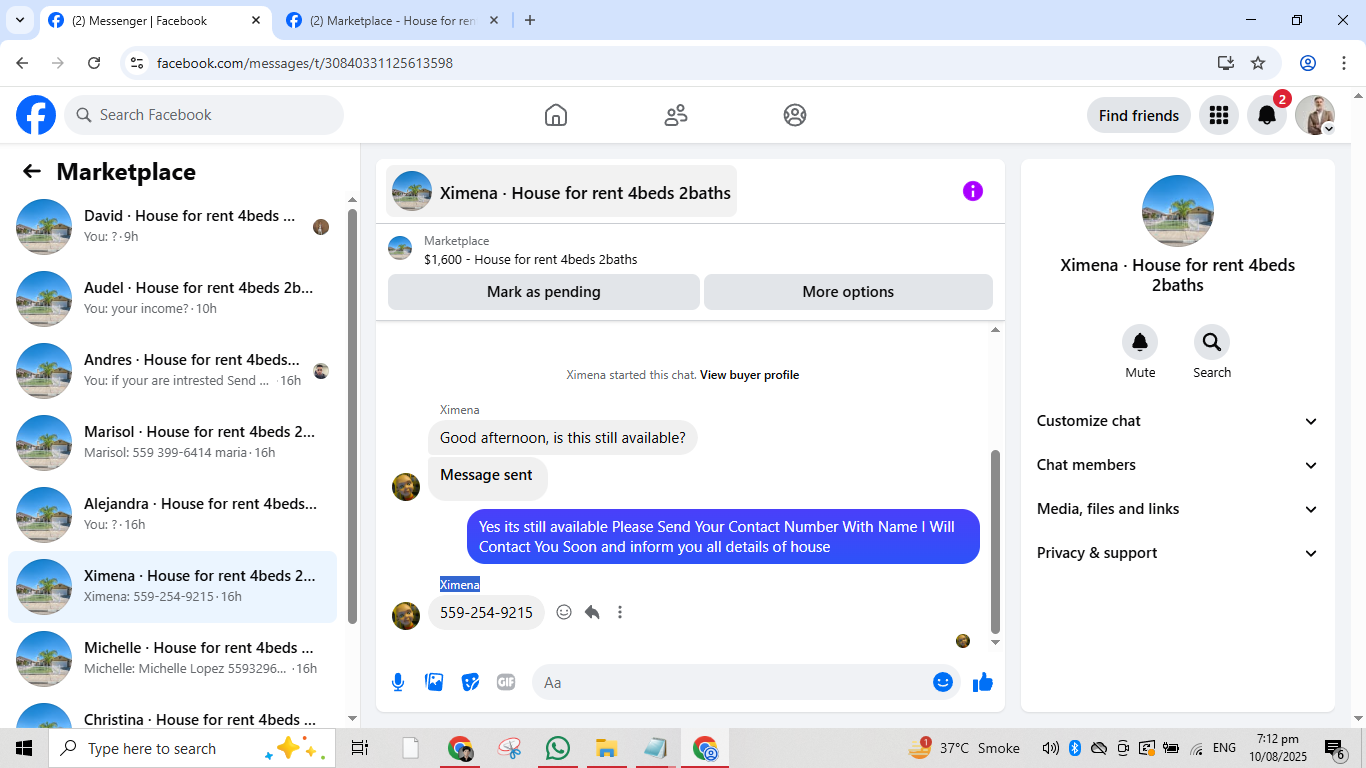Expand the Privacy & support section
Screen dimensions: 1366x768
[1178, 553]
